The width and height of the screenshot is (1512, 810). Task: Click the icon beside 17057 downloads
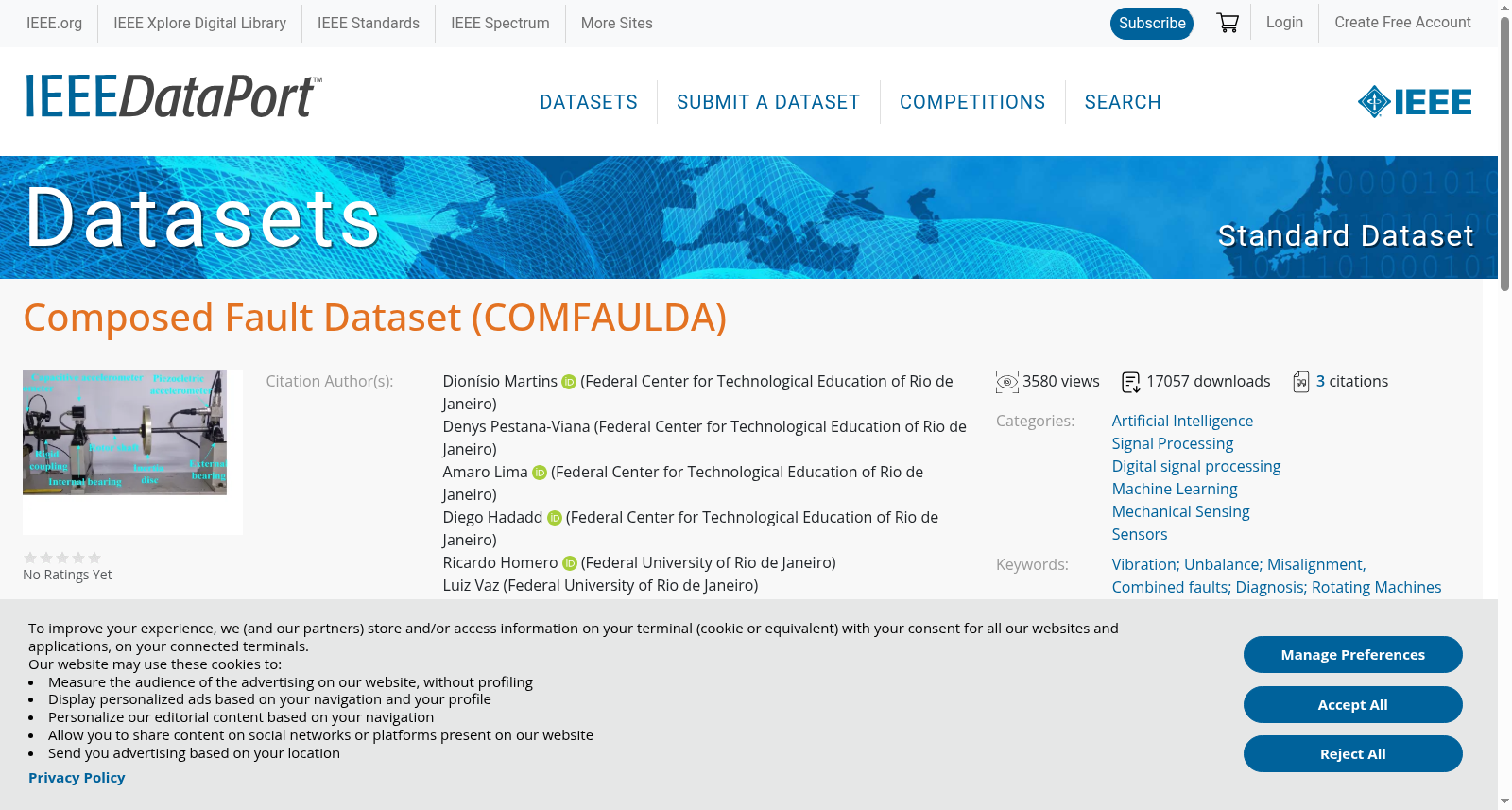pyautogui.click(x=1131, y=382)
